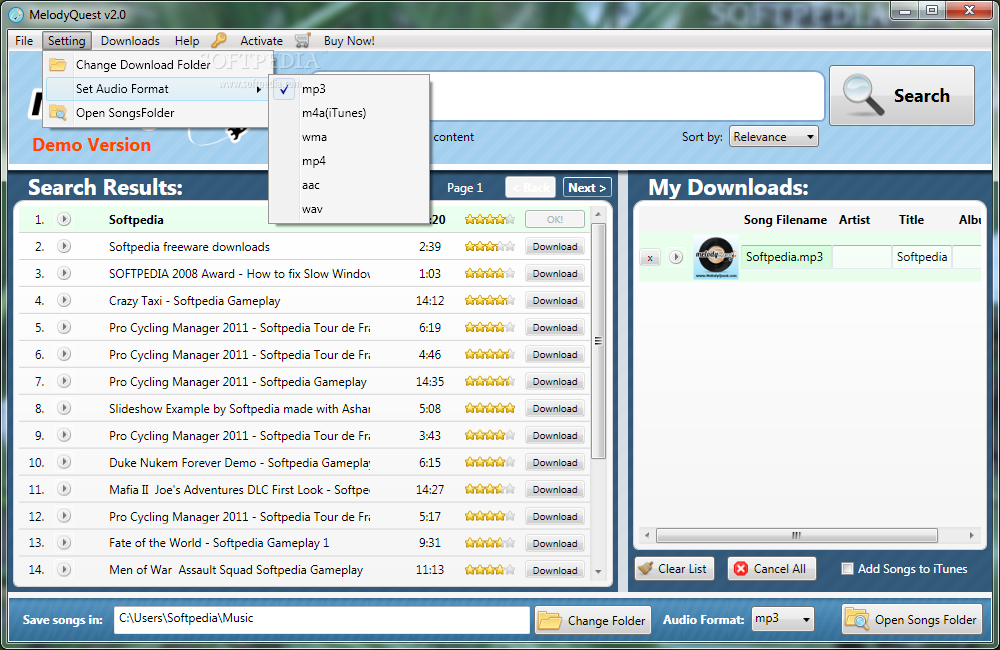Choose wav audio format

[349, 209]
